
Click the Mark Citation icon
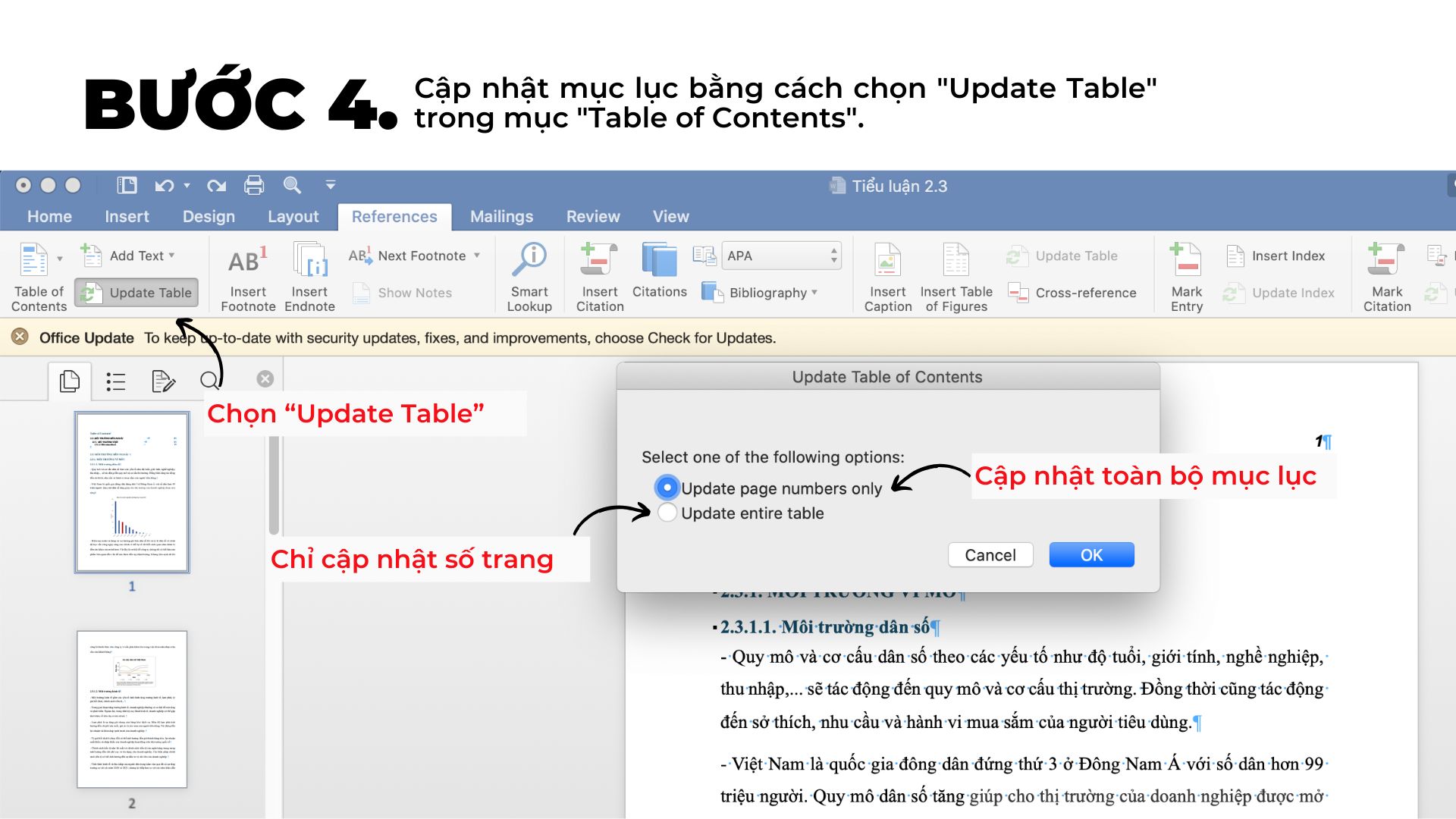[x=1386, y=259]
